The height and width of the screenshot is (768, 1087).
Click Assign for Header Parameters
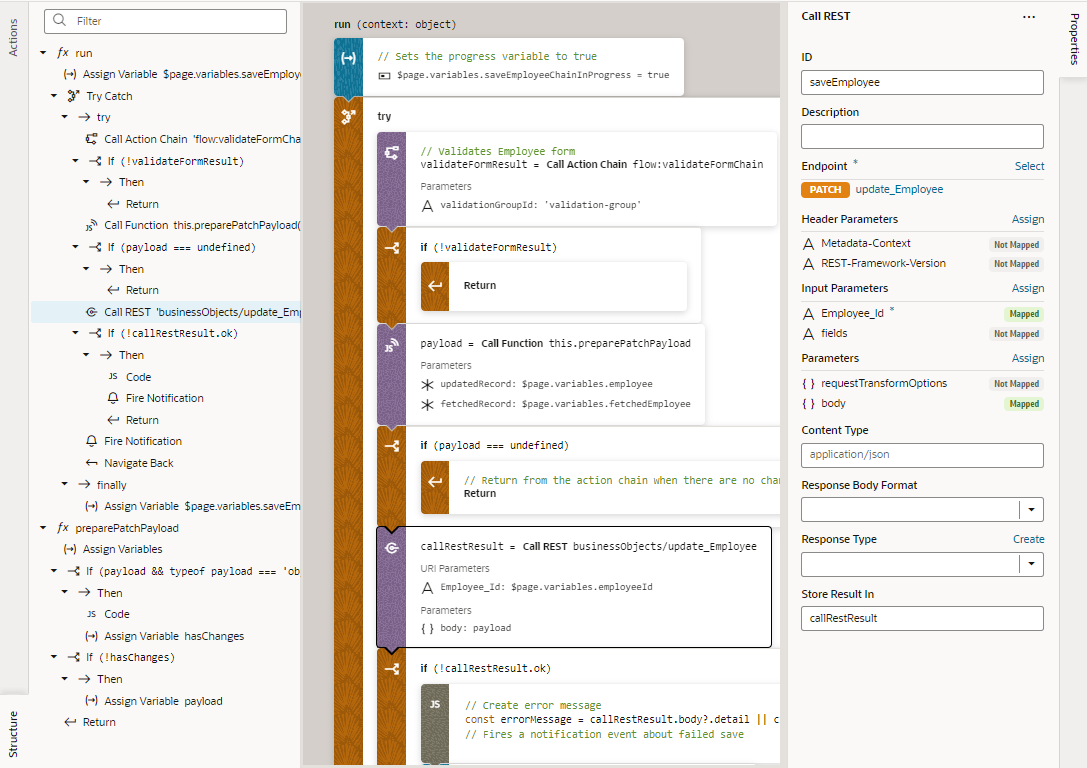(1028, 219)
